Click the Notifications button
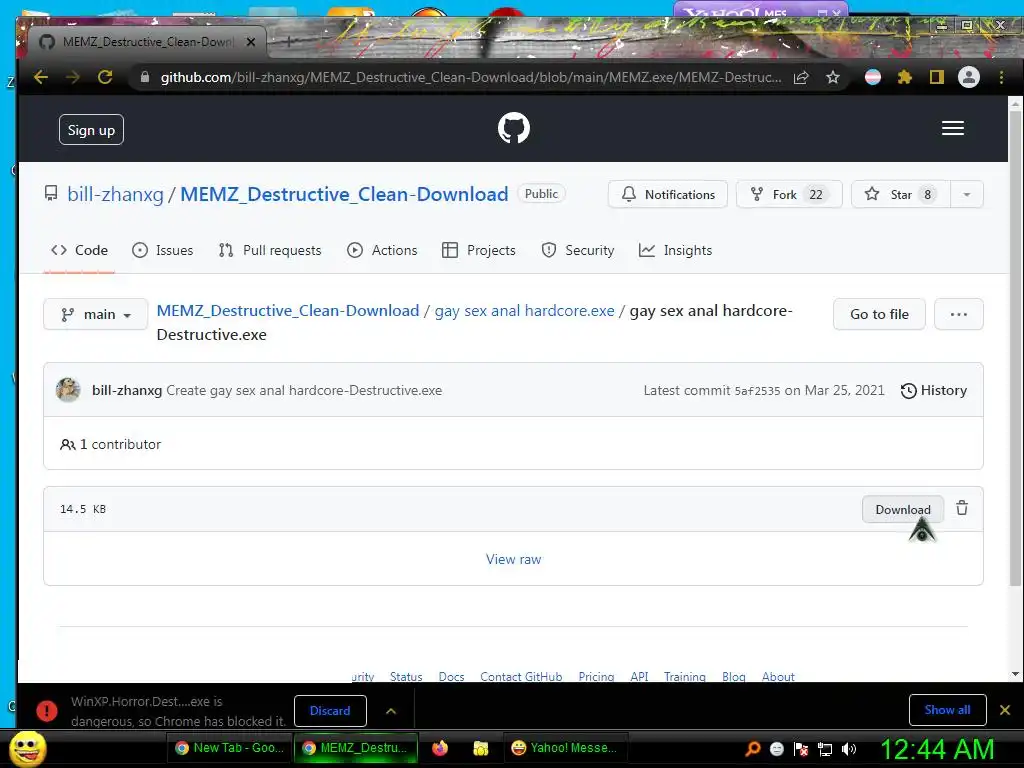 point(667,195)
